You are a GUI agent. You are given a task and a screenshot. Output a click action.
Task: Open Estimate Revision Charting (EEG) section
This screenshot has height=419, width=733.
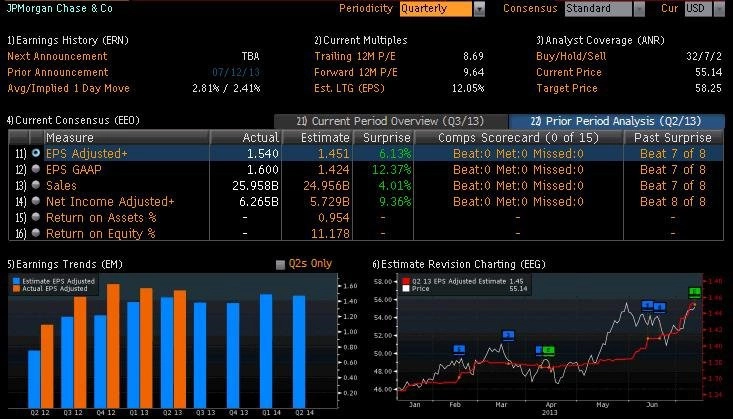pos(459,264)
